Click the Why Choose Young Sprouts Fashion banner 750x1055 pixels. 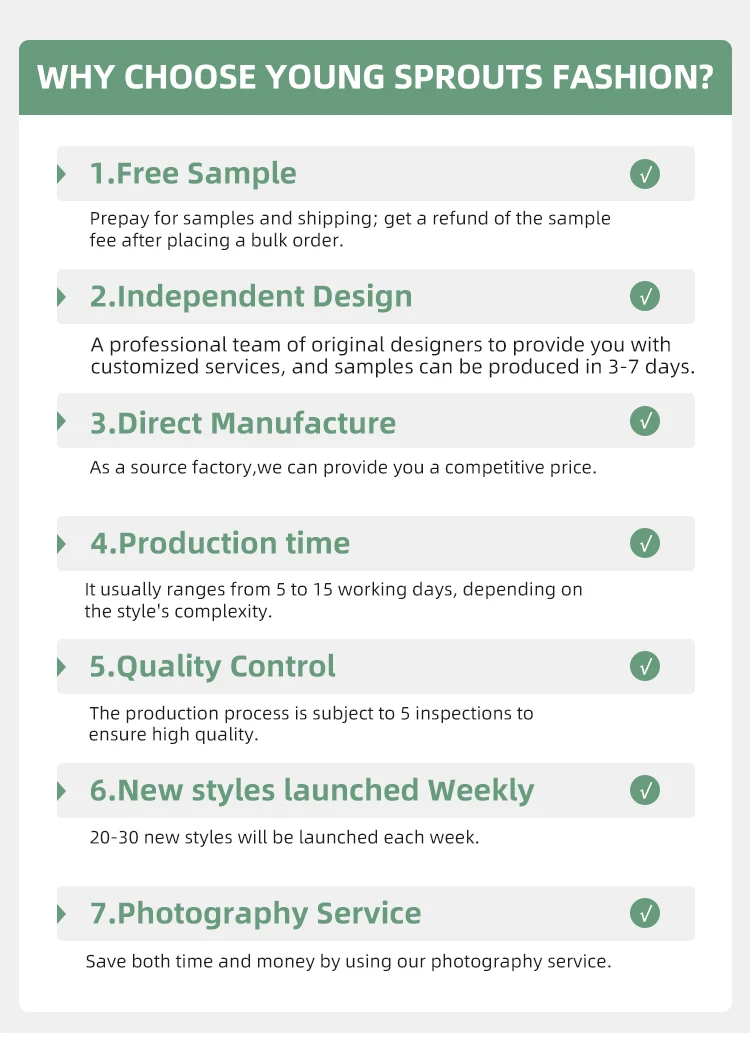click(375, 77)
